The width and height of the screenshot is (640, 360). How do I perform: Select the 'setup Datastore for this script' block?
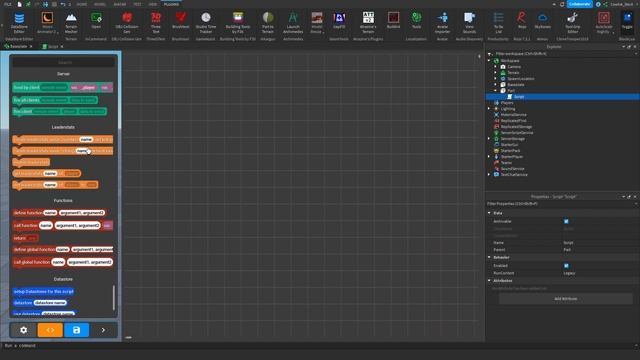pos(44,292)
